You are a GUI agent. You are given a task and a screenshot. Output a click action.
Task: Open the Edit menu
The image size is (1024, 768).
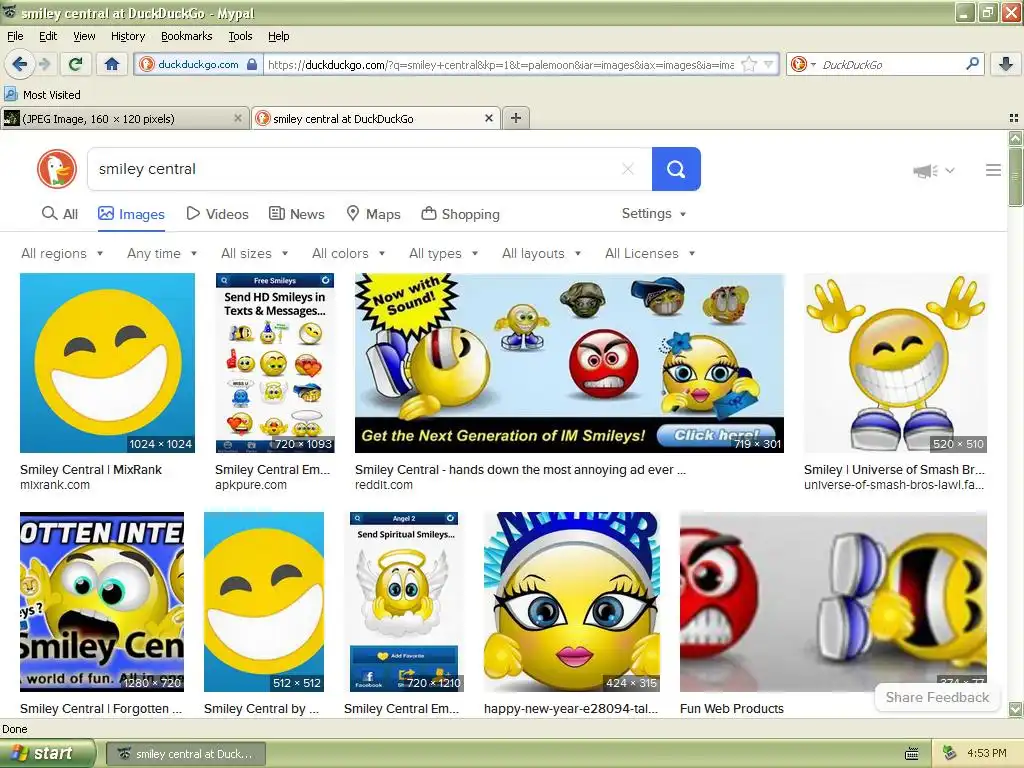(x=48, y=36)
